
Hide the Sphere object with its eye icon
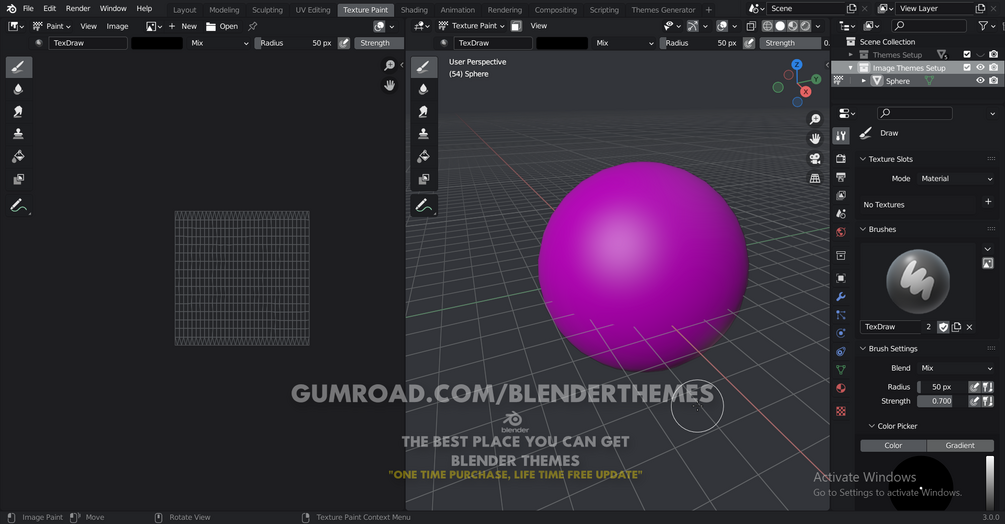pos(980,81)
